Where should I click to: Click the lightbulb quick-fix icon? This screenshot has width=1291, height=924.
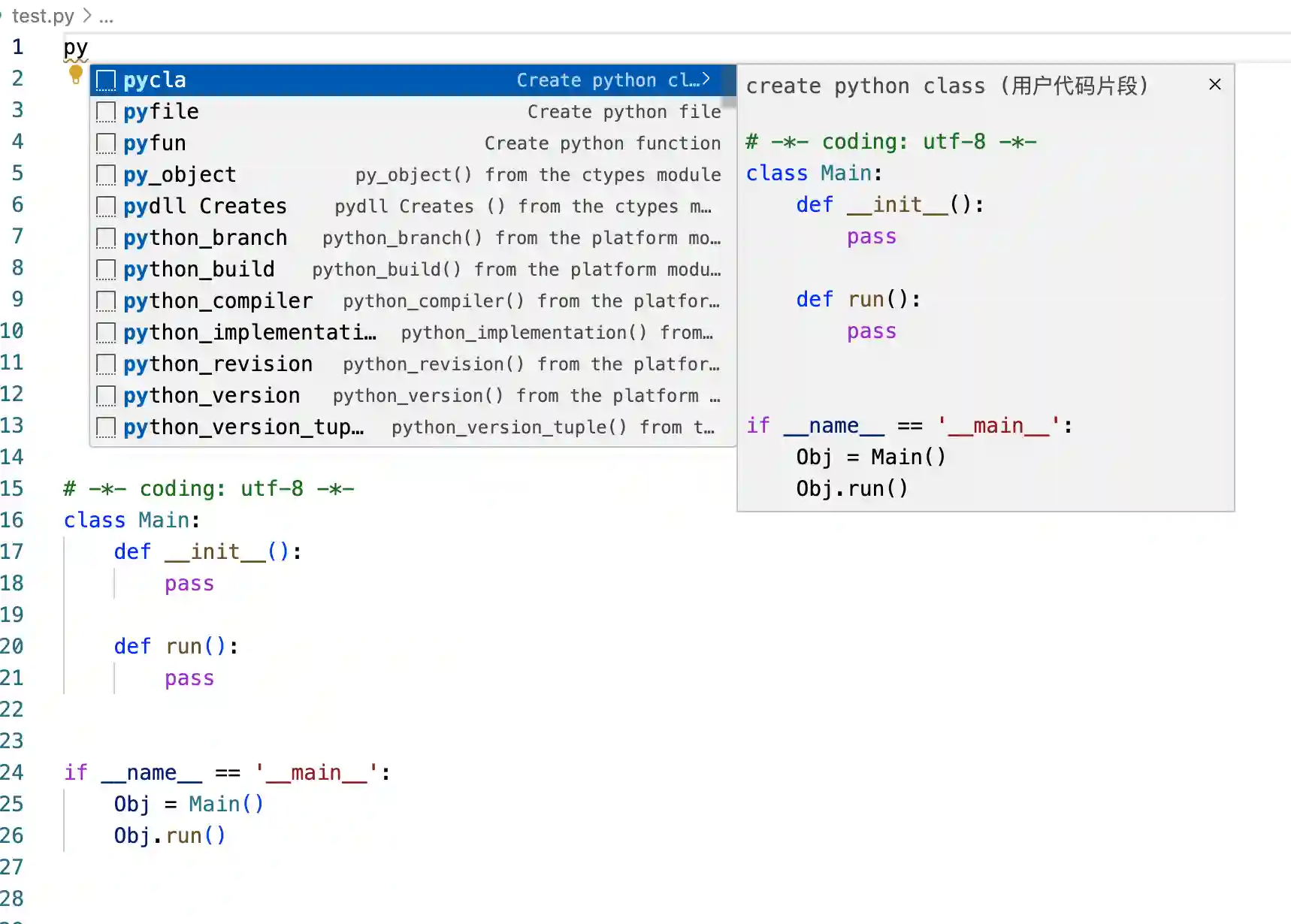tap(75, 74)
